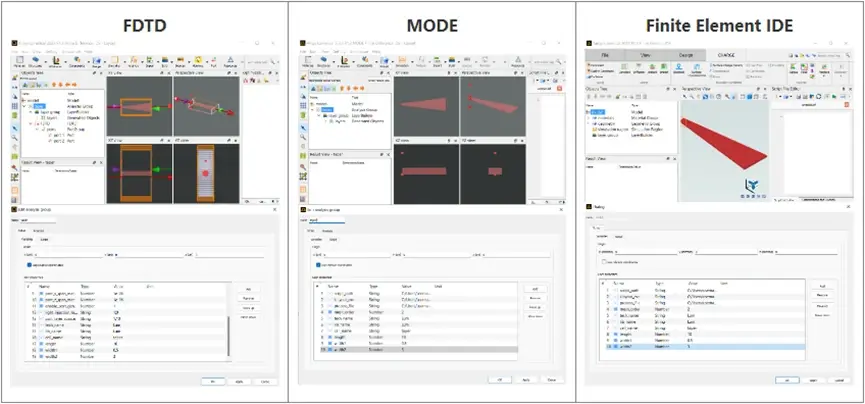Select port 2 in FDTD objects tree
Screen dimensions: 865x404
[59, 141]
